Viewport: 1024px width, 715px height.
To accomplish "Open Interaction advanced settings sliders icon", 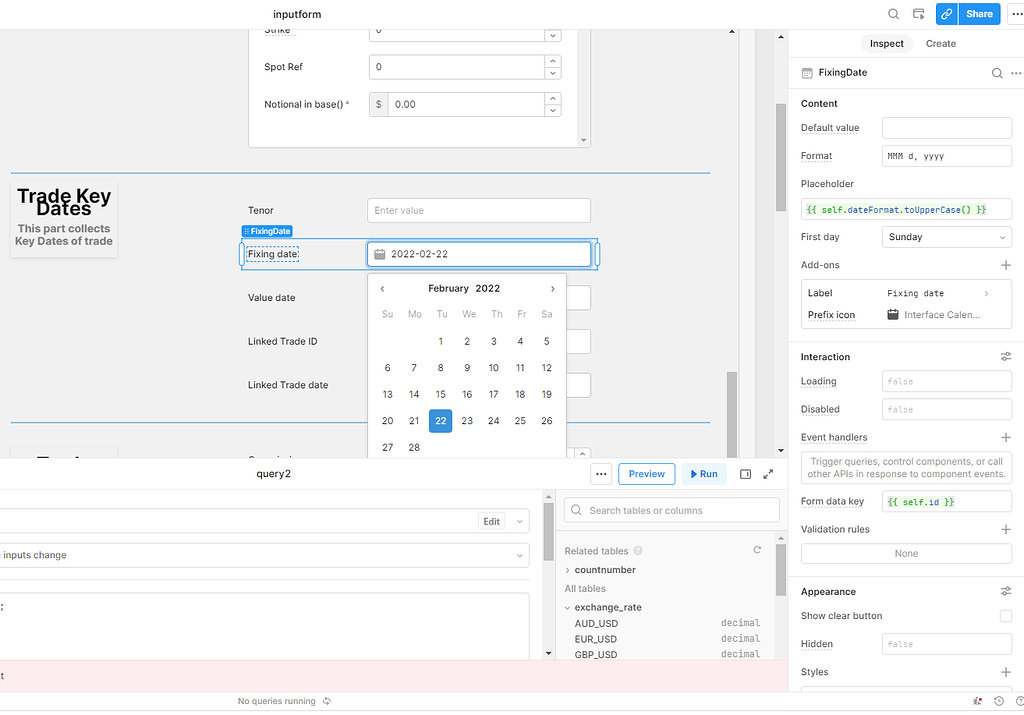I will point(1006,356).
